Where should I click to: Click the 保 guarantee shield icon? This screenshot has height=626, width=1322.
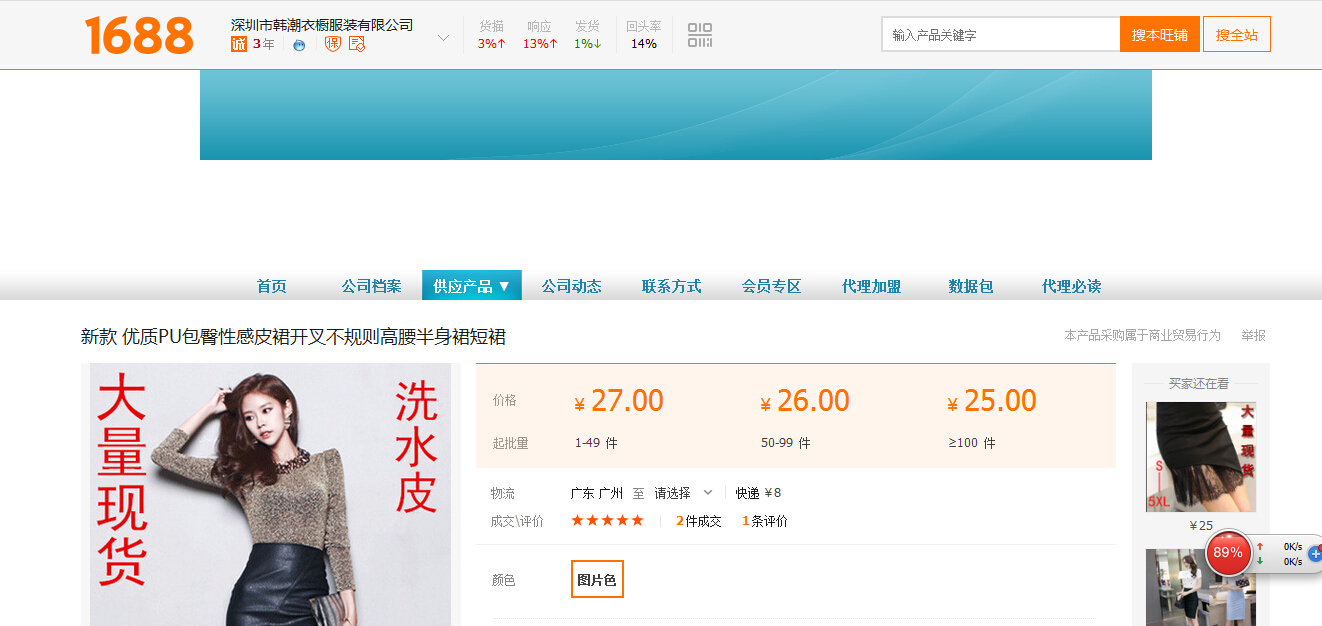333,44
